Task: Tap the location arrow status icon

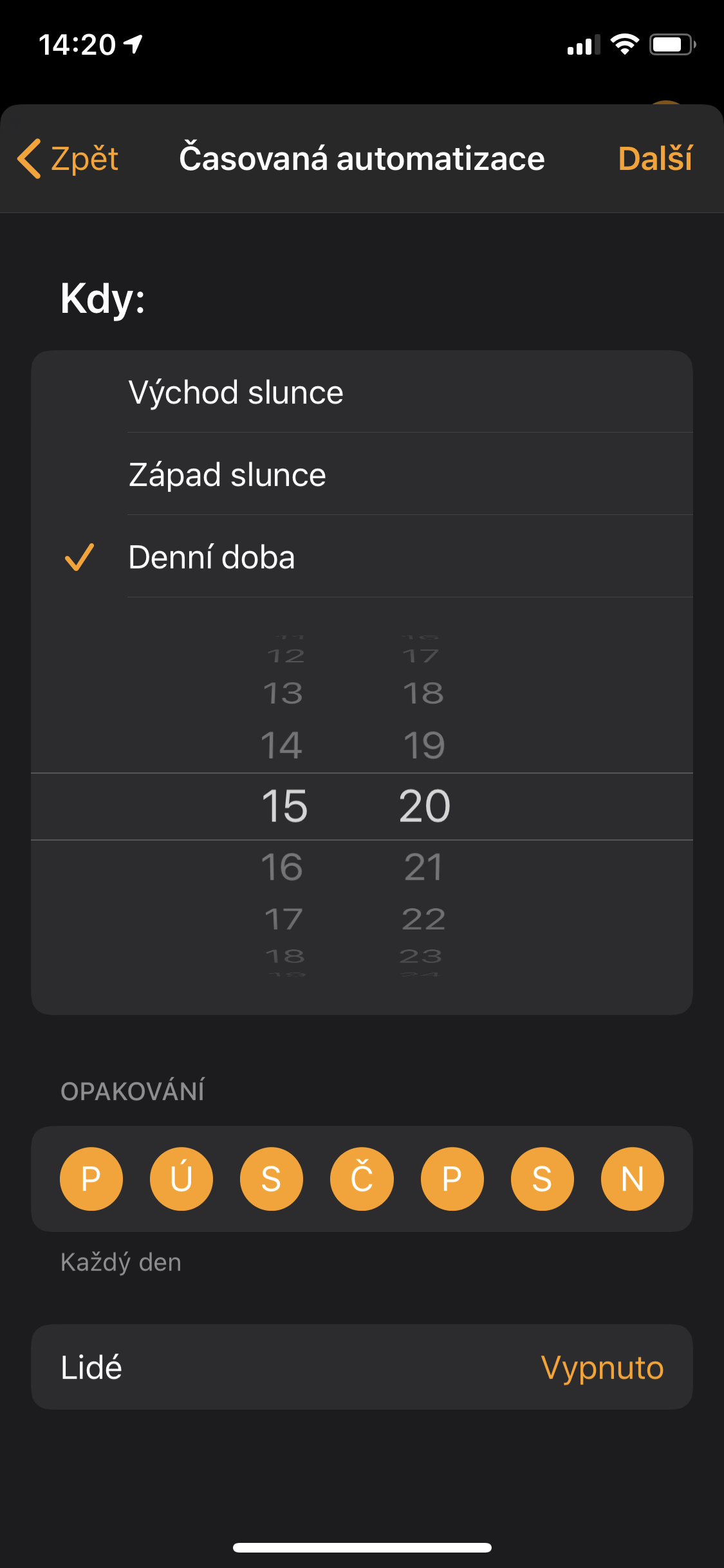Action: pyautogui.click(x=134, y=44)
